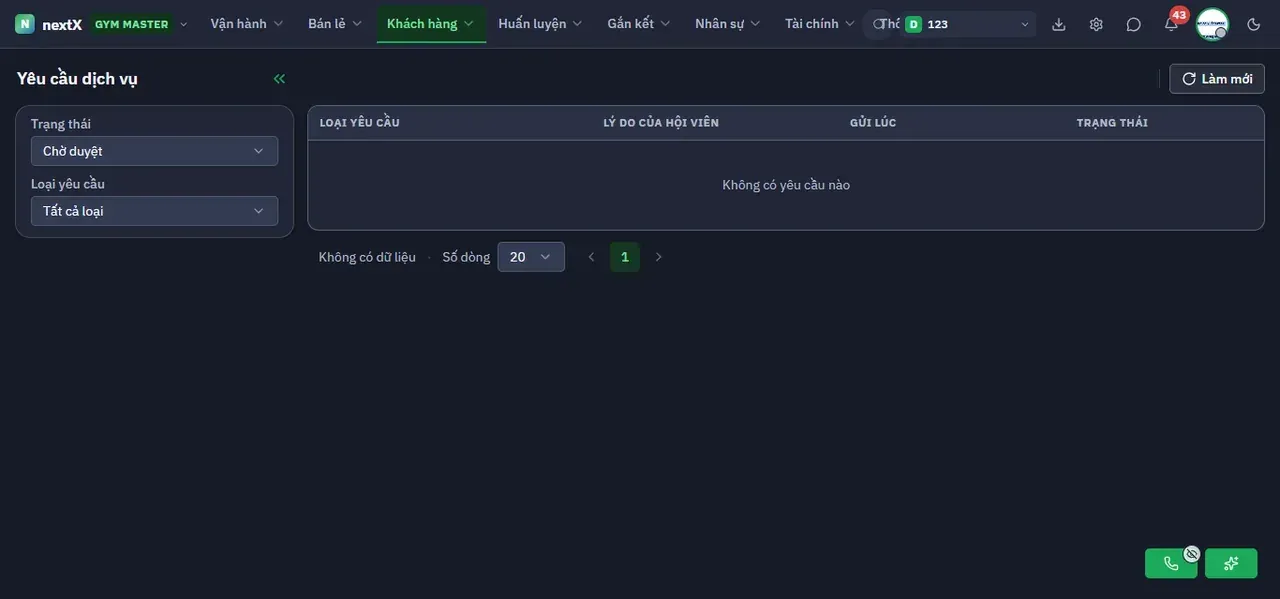Click the TRẠNG THÁI column header
The width and height of the screenshot is (1280, 599).
click(1112, 123)
